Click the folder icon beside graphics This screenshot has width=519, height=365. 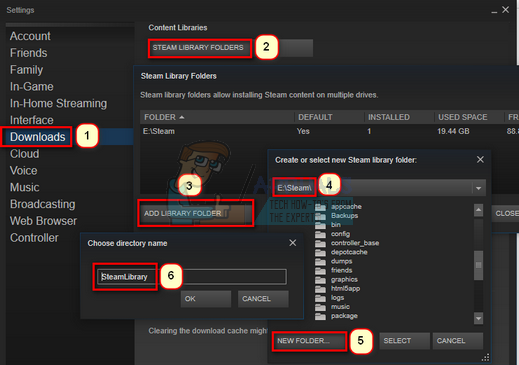pos(320,279)
